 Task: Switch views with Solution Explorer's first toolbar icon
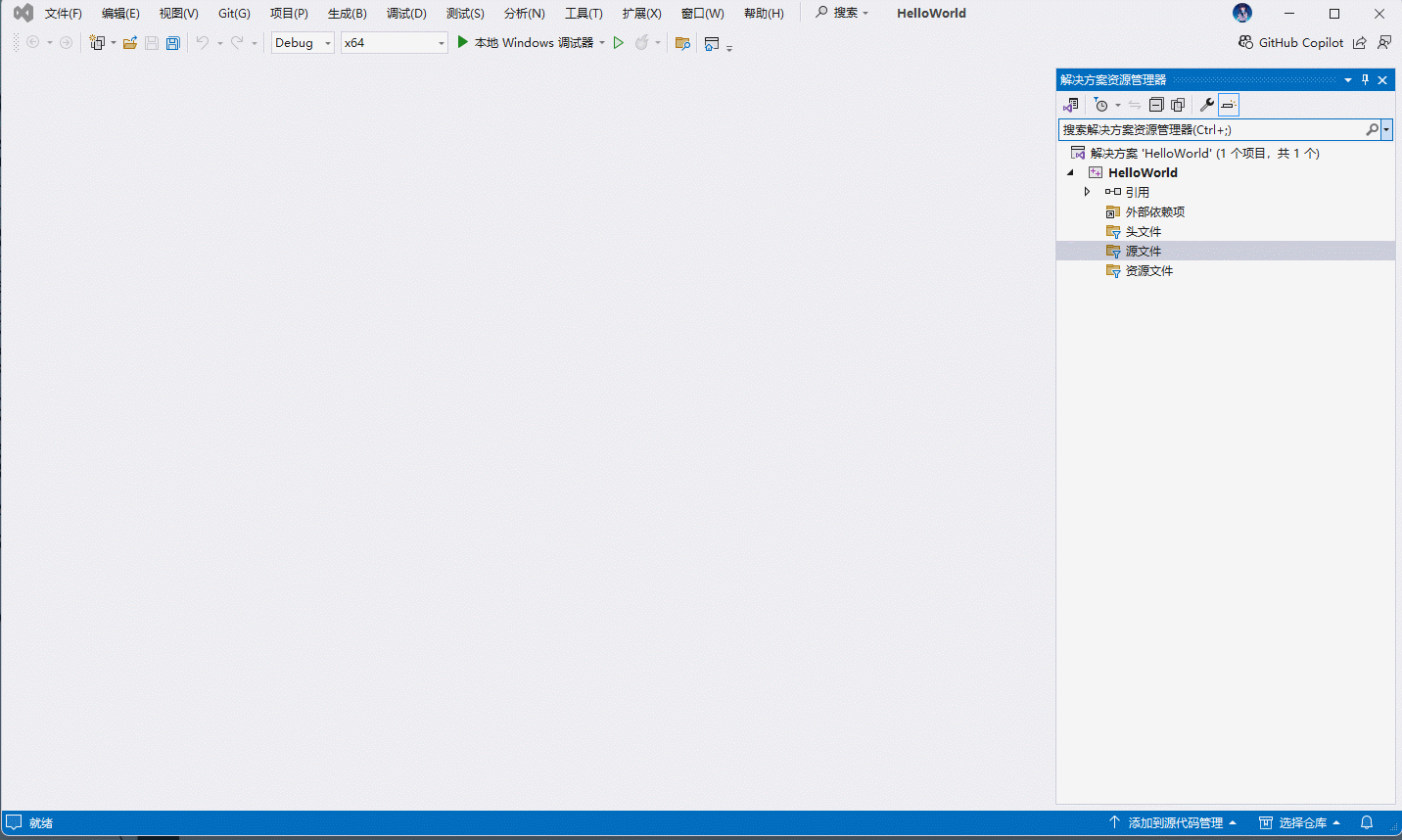(x=1071, y=105)
